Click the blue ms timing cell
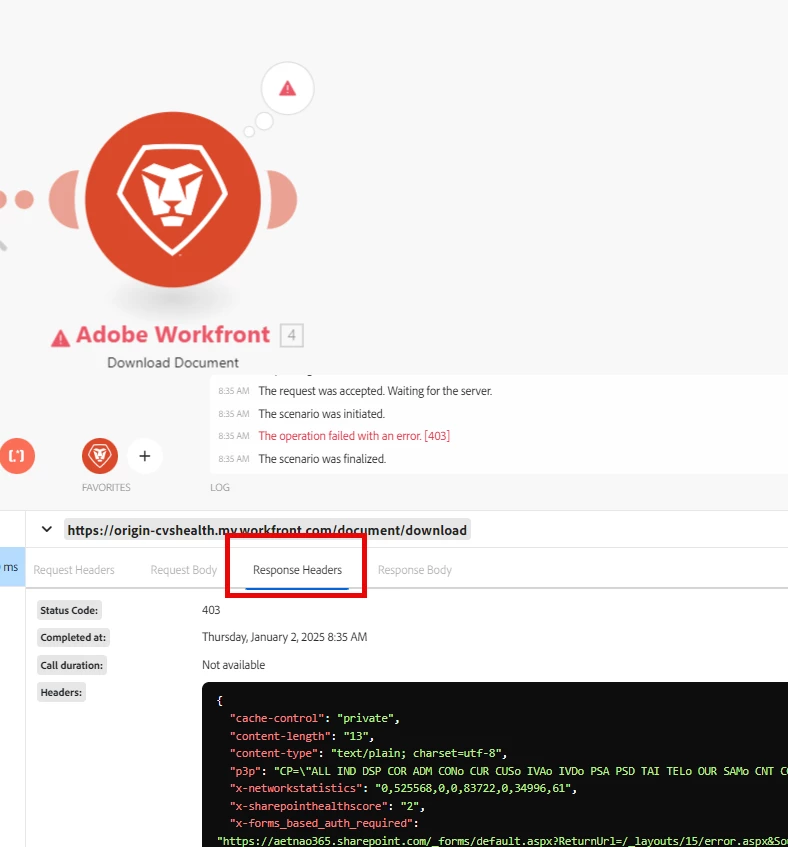Screen dimensions: 788x847 [12, 567]
